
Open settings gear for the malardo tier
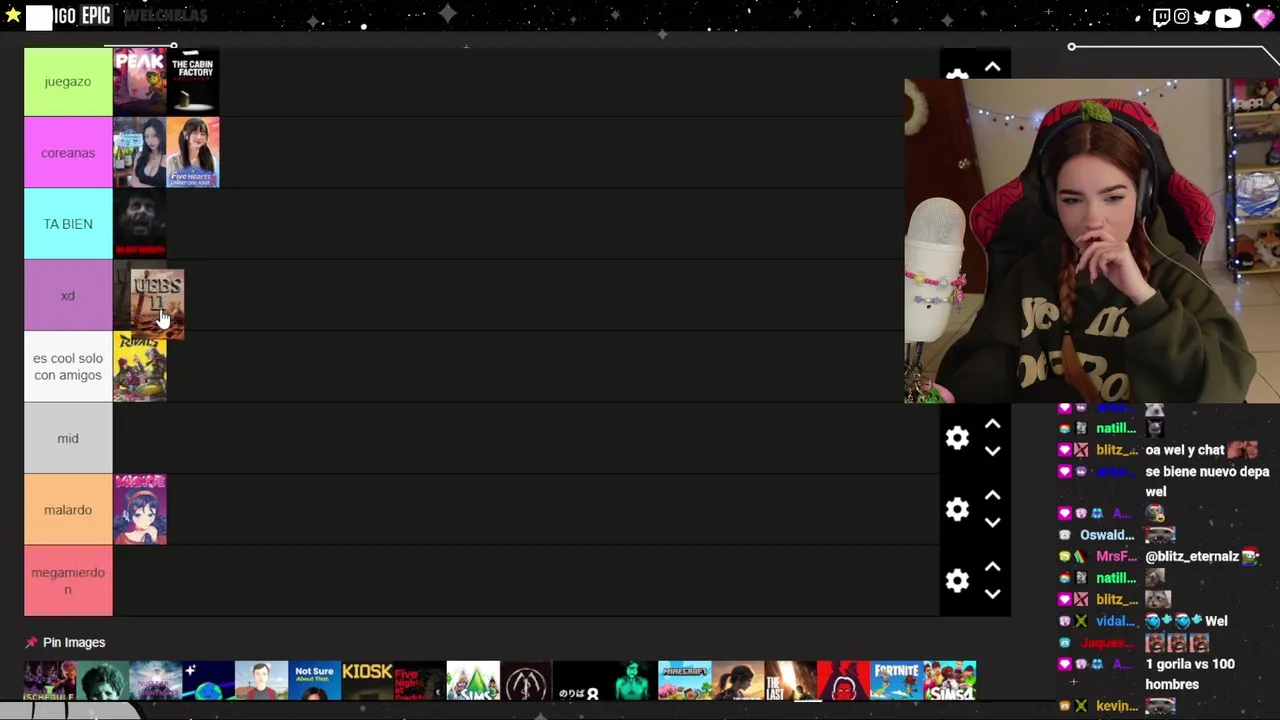pyautogui.click(x=957, y=510)
